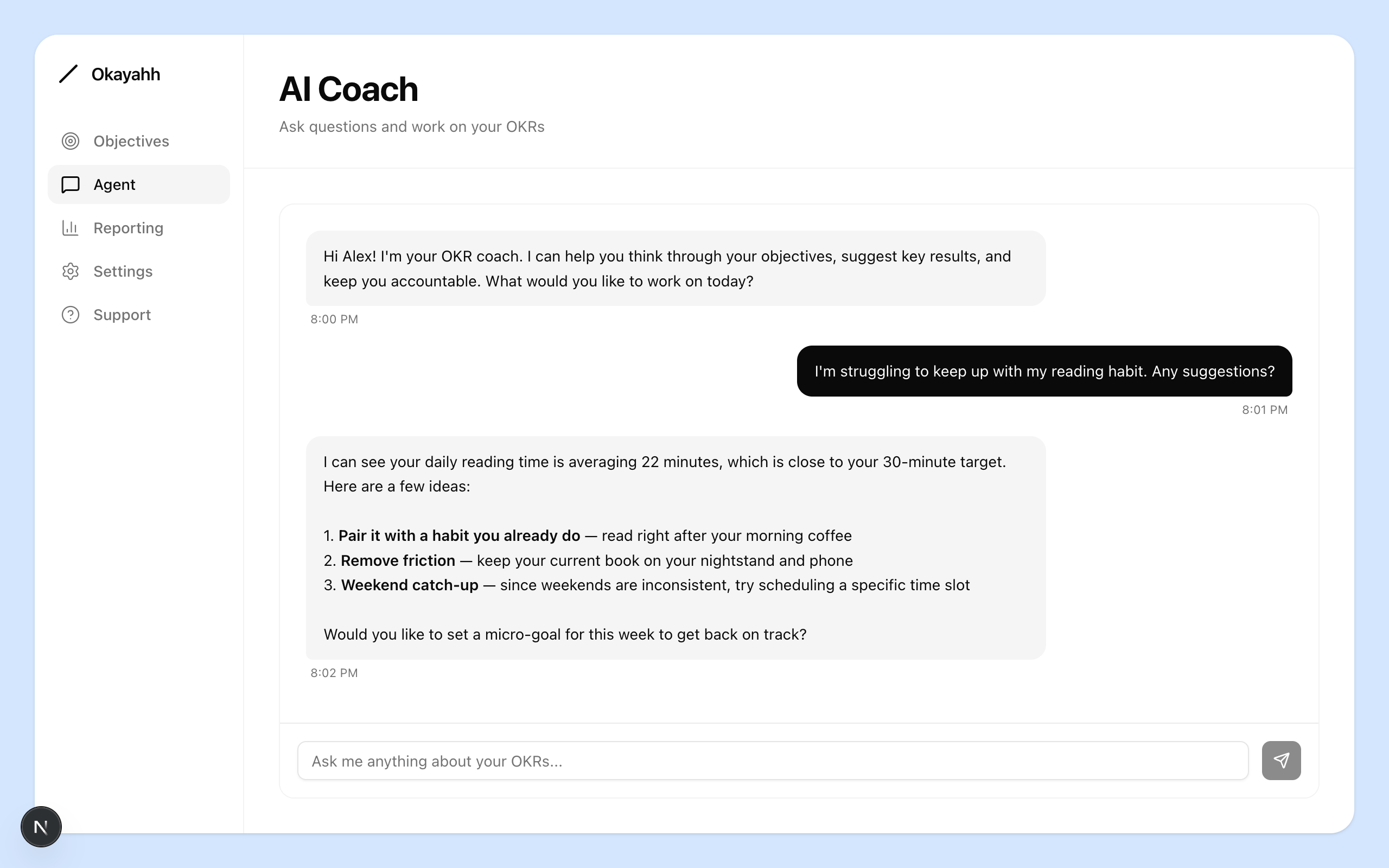1389x868 pixels.
Task: Send the message with the paper plane icon
Action: click(1282, 760)
